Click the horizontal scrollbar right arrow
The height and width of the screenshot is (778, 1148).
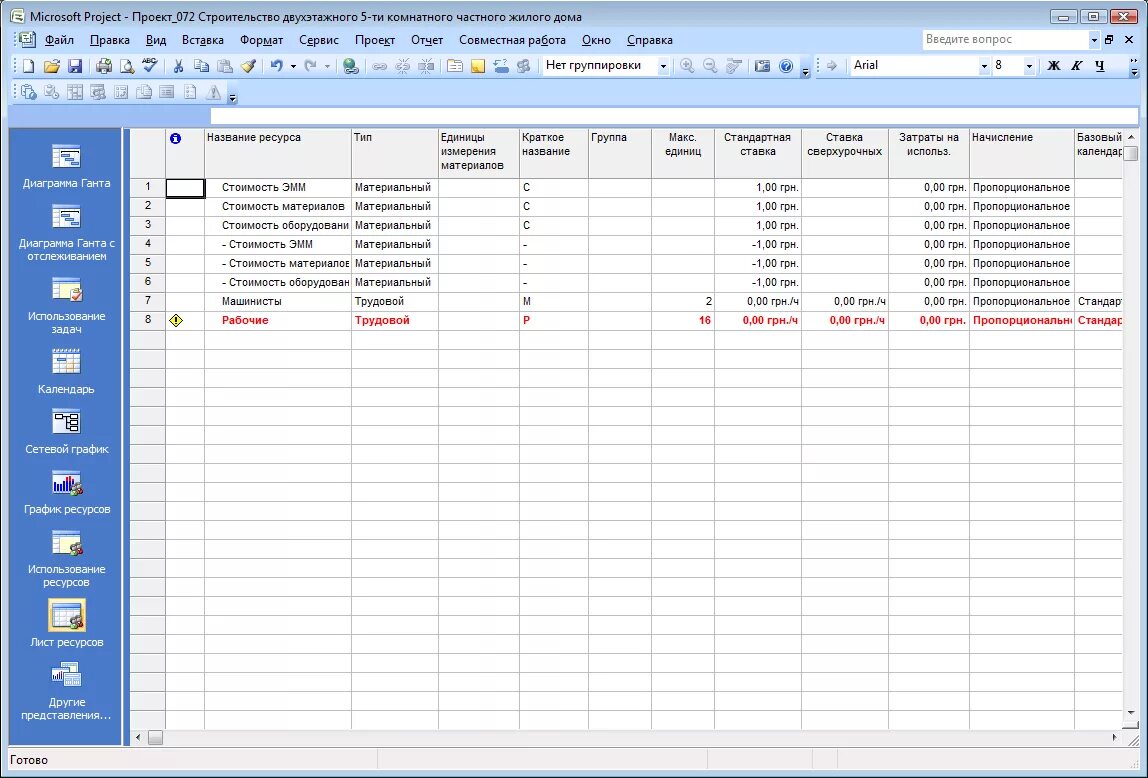(x=1115, y=738)
